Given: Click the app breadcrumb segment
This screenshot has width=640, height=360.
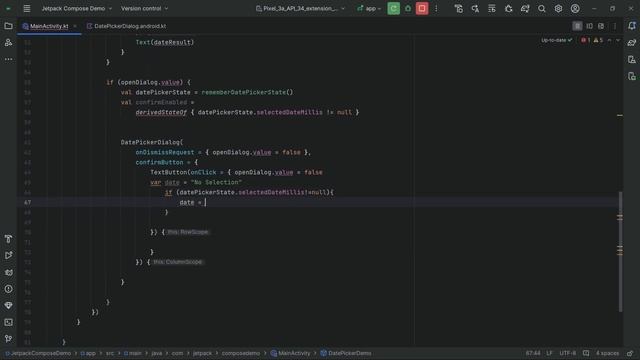Looking at the screenshot, I should 88,353.
